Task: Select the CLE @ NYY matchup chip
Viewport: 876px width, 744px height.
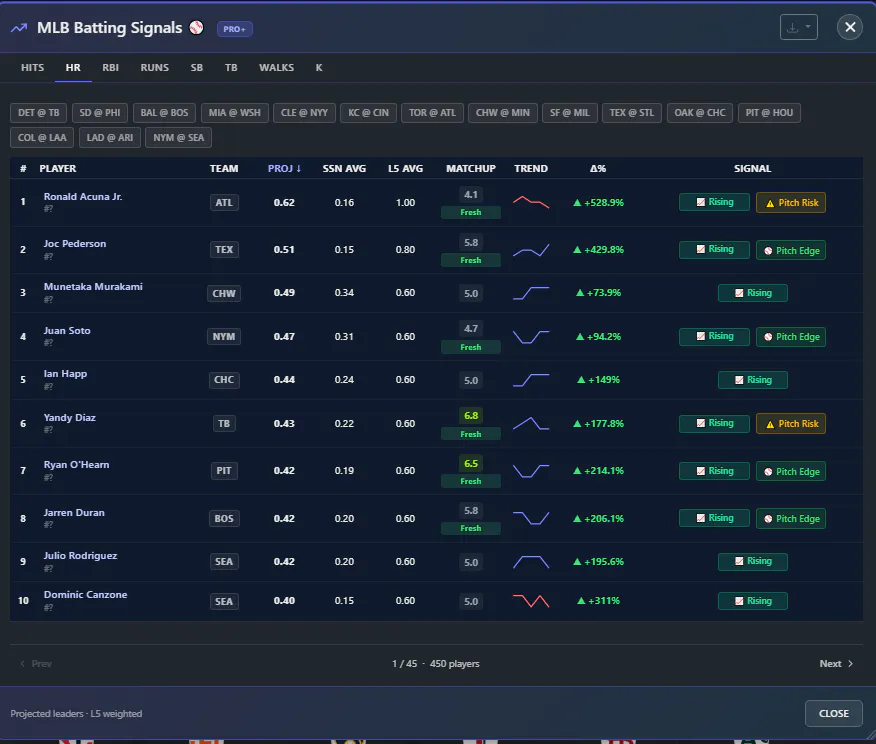Action: click(x=304, y=113)
